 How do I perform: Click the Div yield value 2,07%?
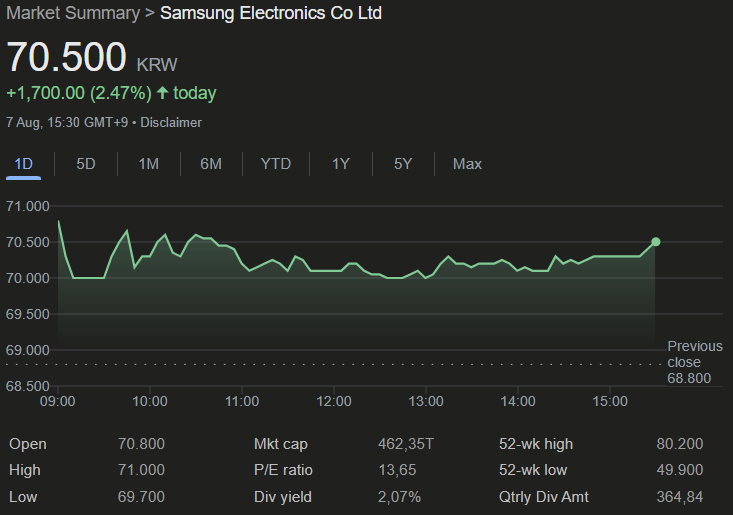[399, 496]
